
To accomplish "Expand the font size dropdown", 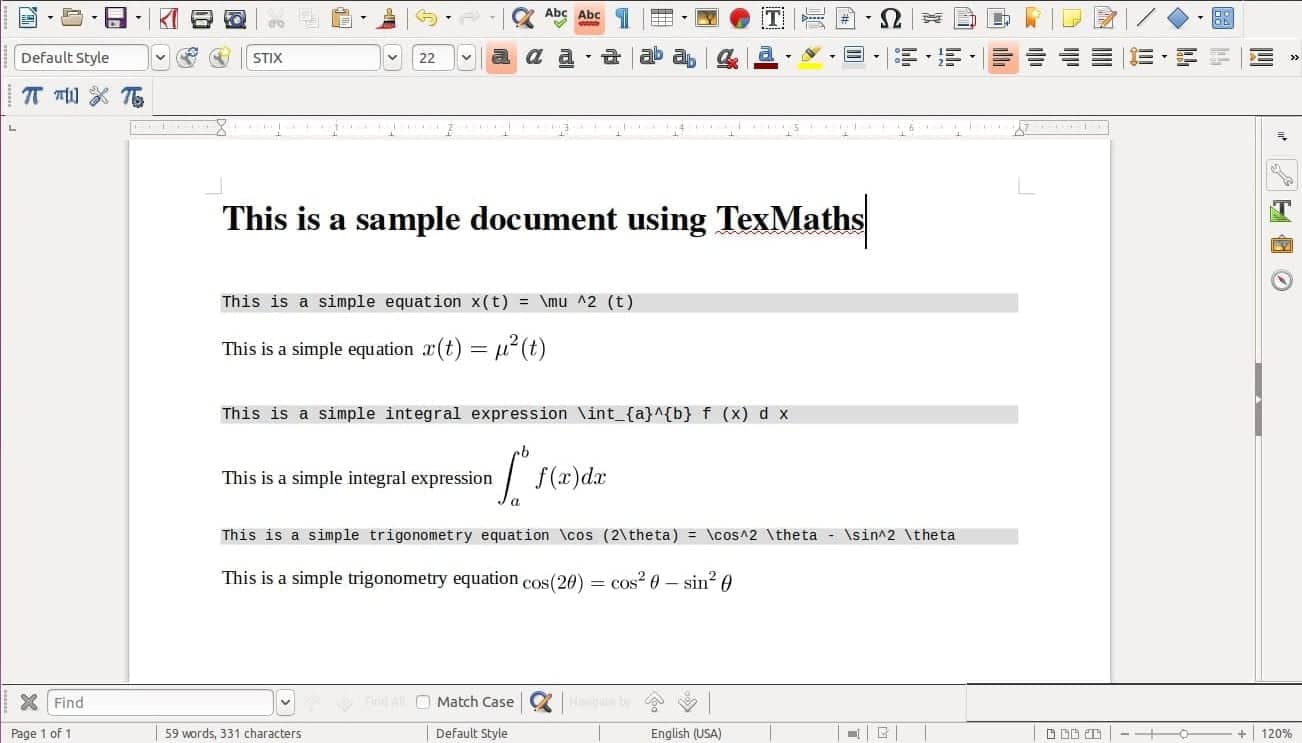I will tap(466, 58).
